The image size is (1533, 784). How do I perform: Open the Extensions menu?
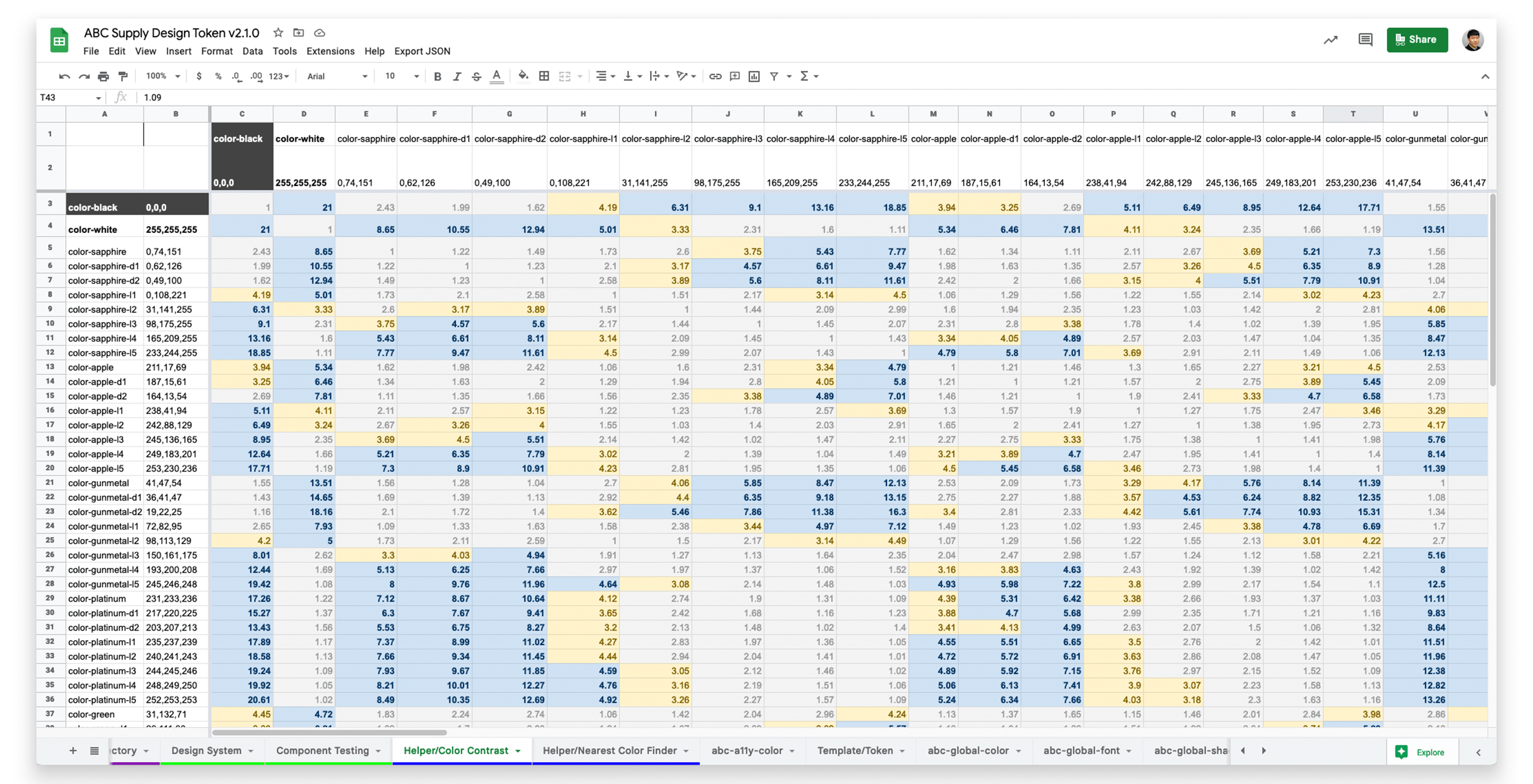[330, 51]
